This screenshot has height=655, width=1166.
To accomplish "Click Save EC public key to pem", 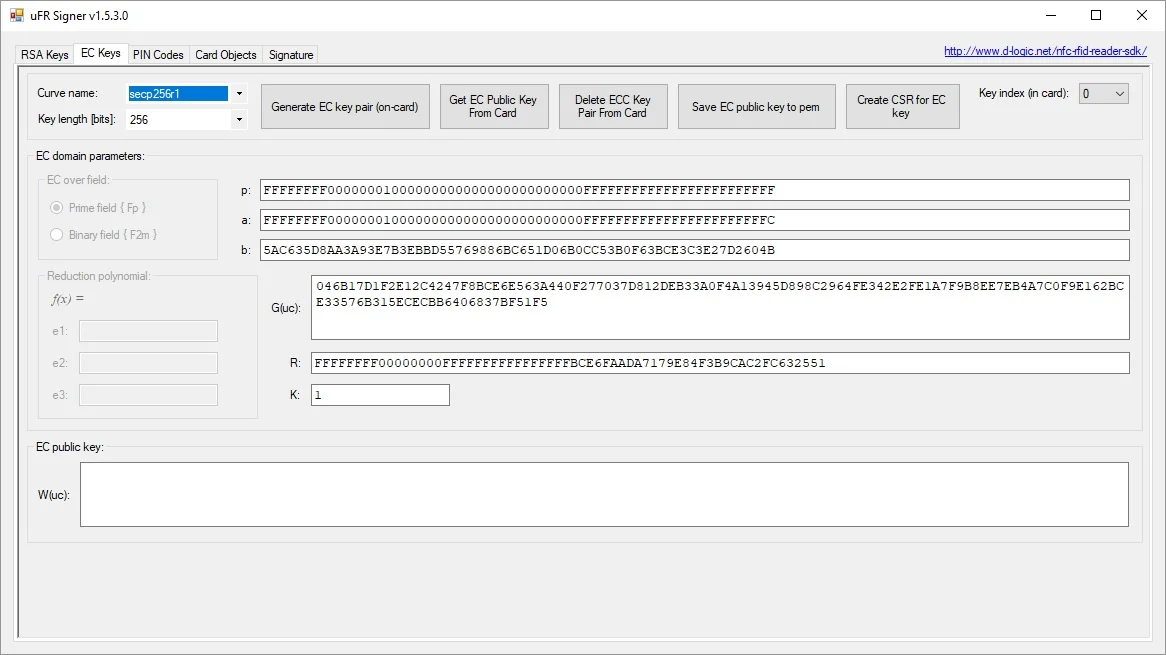I will (756, 106).
